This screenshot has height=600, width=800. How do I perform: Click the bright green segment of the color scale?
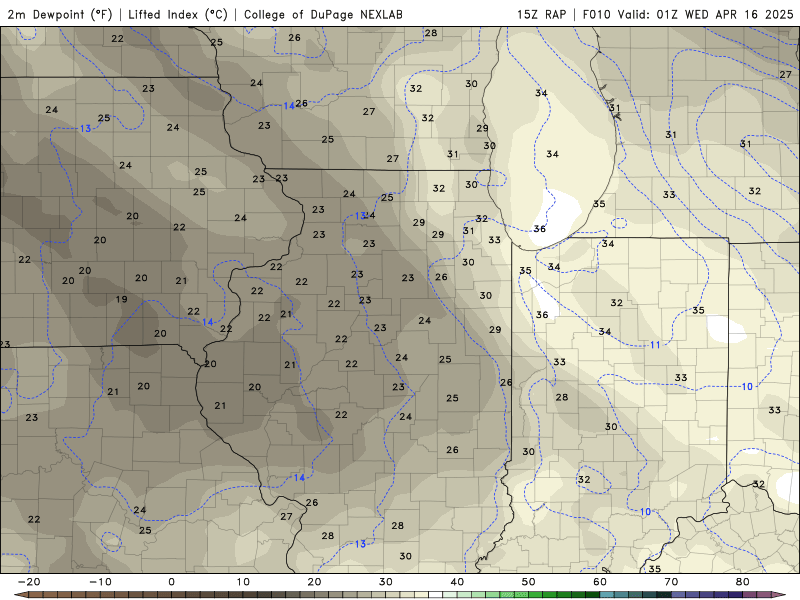(535, 594)
